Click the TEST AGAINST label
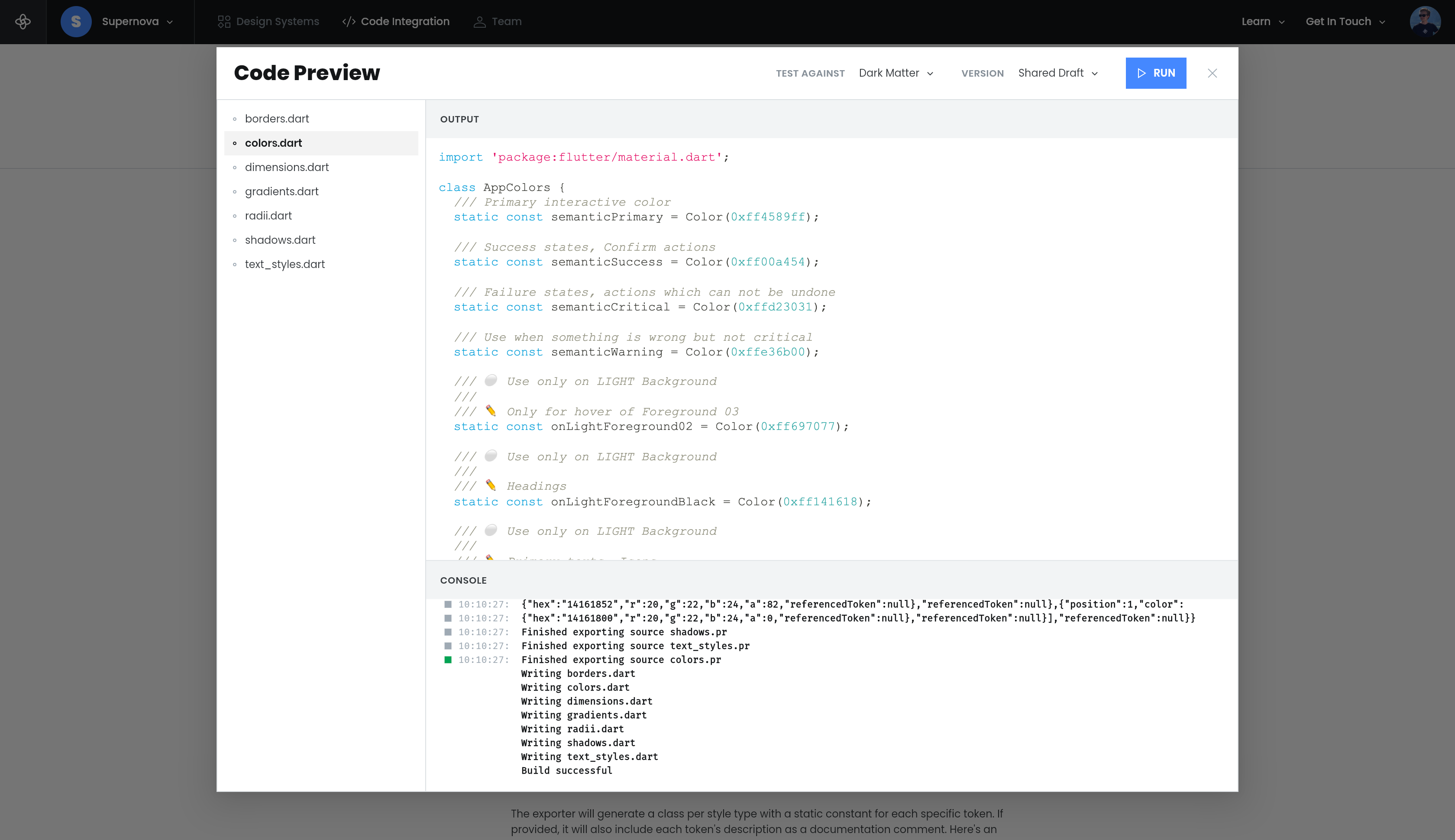This screenshot has width=1455, height=840. [810, 74]
